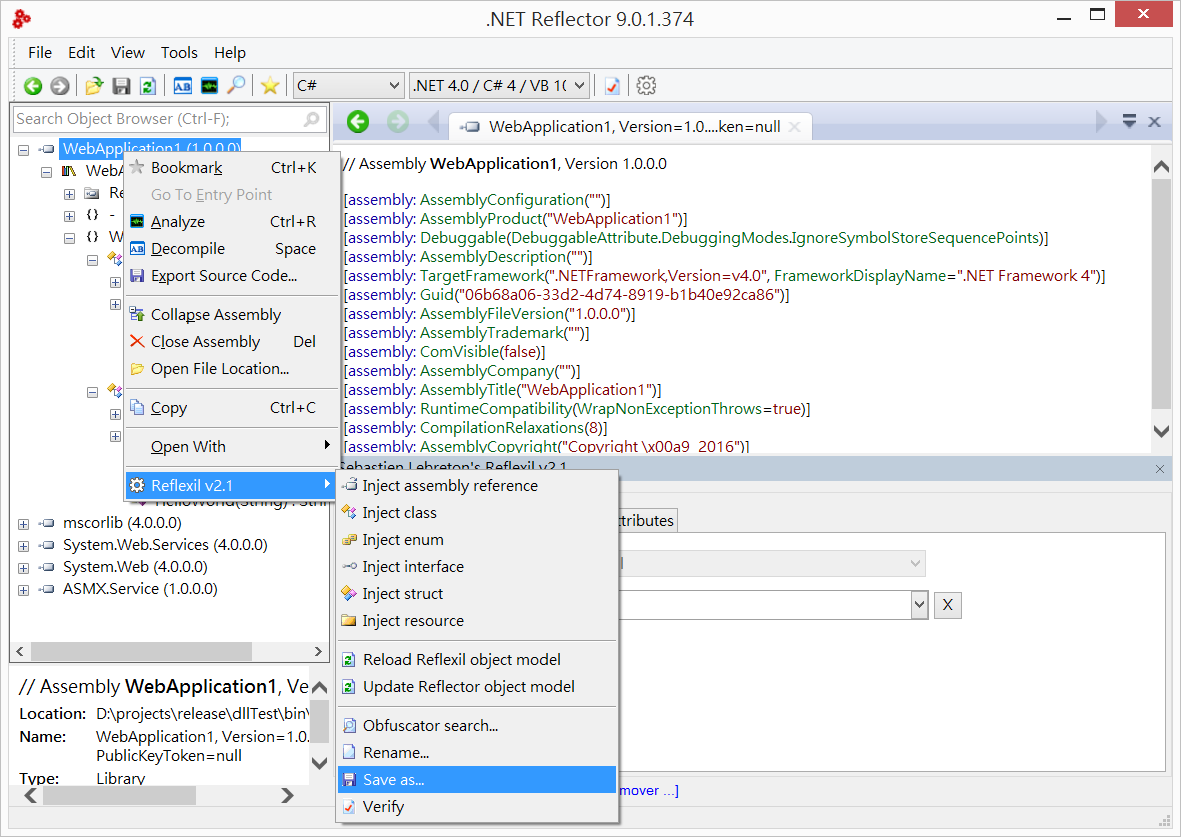The width and height of the screenshot is (1181, 837).
Task: Open the .NET 4.0 framework version dropdown
Action: pyautogui.click(x=498, y=85)
